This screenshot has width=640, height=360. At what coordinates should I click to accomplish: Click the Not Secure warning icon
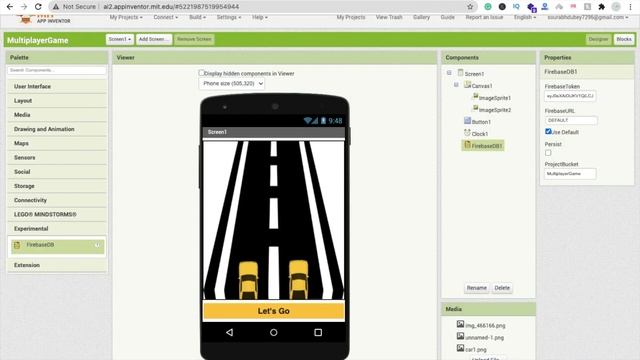[56, 7]
